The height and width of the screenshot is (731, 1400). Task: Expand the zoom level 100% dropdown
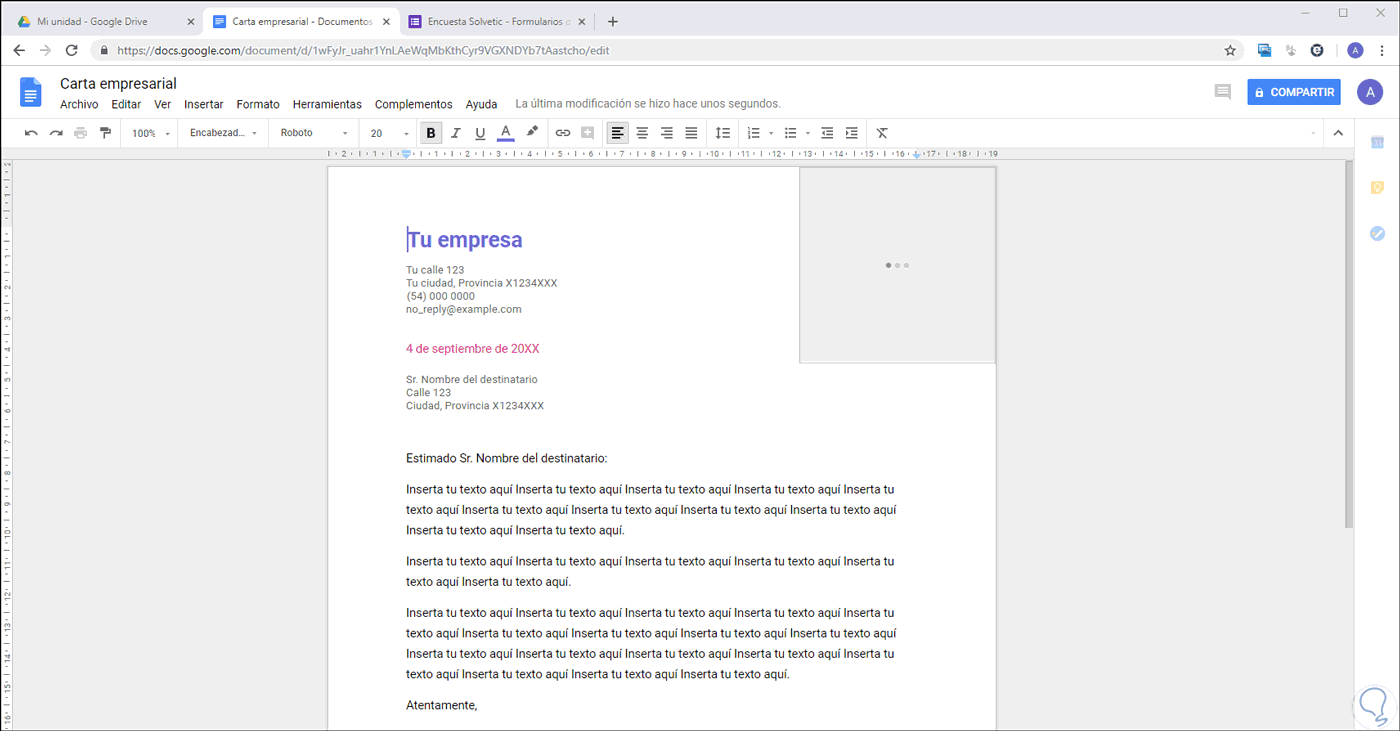(x=151, y=133)
